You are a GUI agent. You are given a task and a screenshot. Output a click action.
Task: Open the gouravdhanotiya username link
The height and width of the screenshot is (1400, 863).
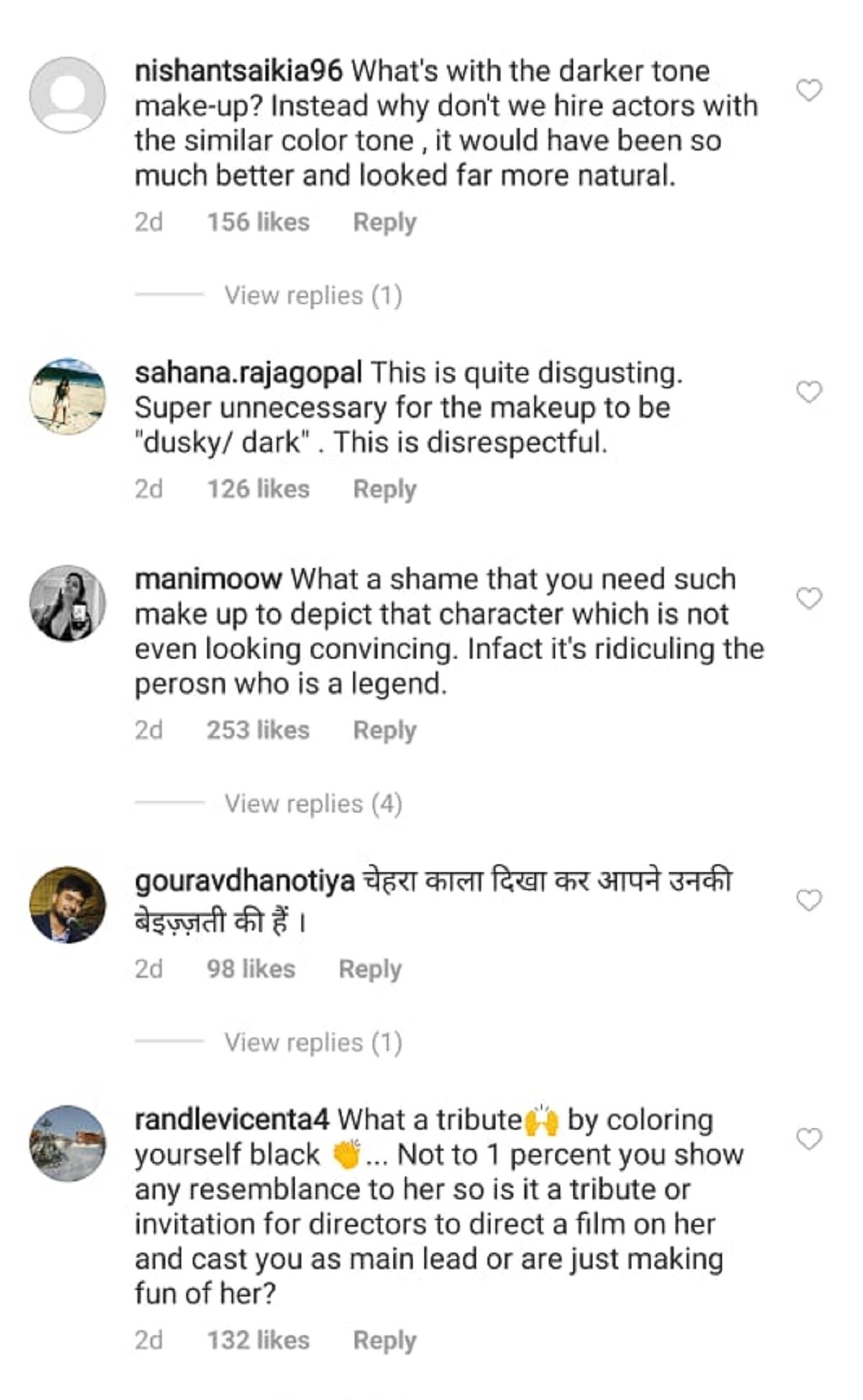pos(245,881)
